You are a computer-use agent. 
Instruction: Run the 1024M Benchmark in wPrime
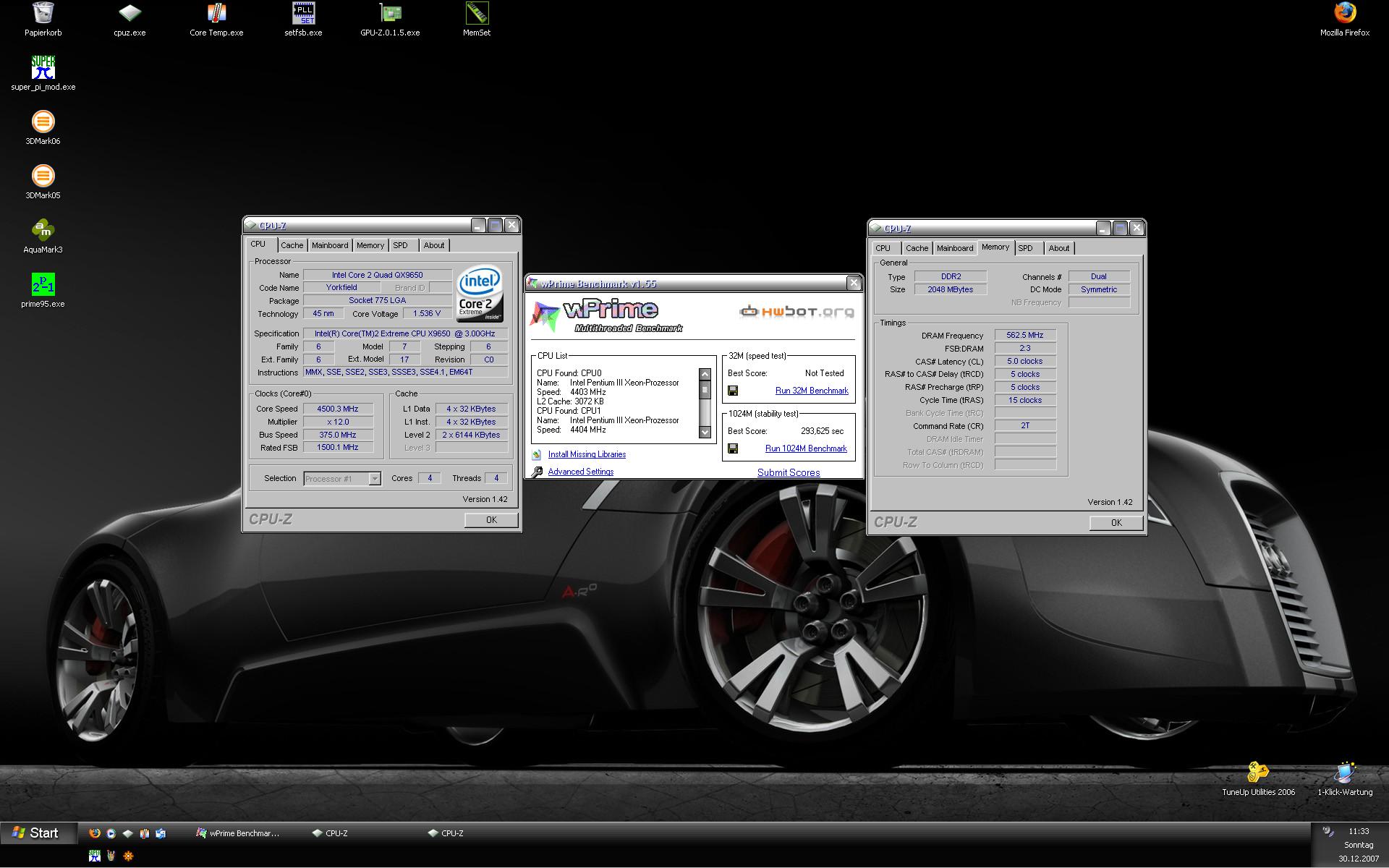[x=806, y=448]
